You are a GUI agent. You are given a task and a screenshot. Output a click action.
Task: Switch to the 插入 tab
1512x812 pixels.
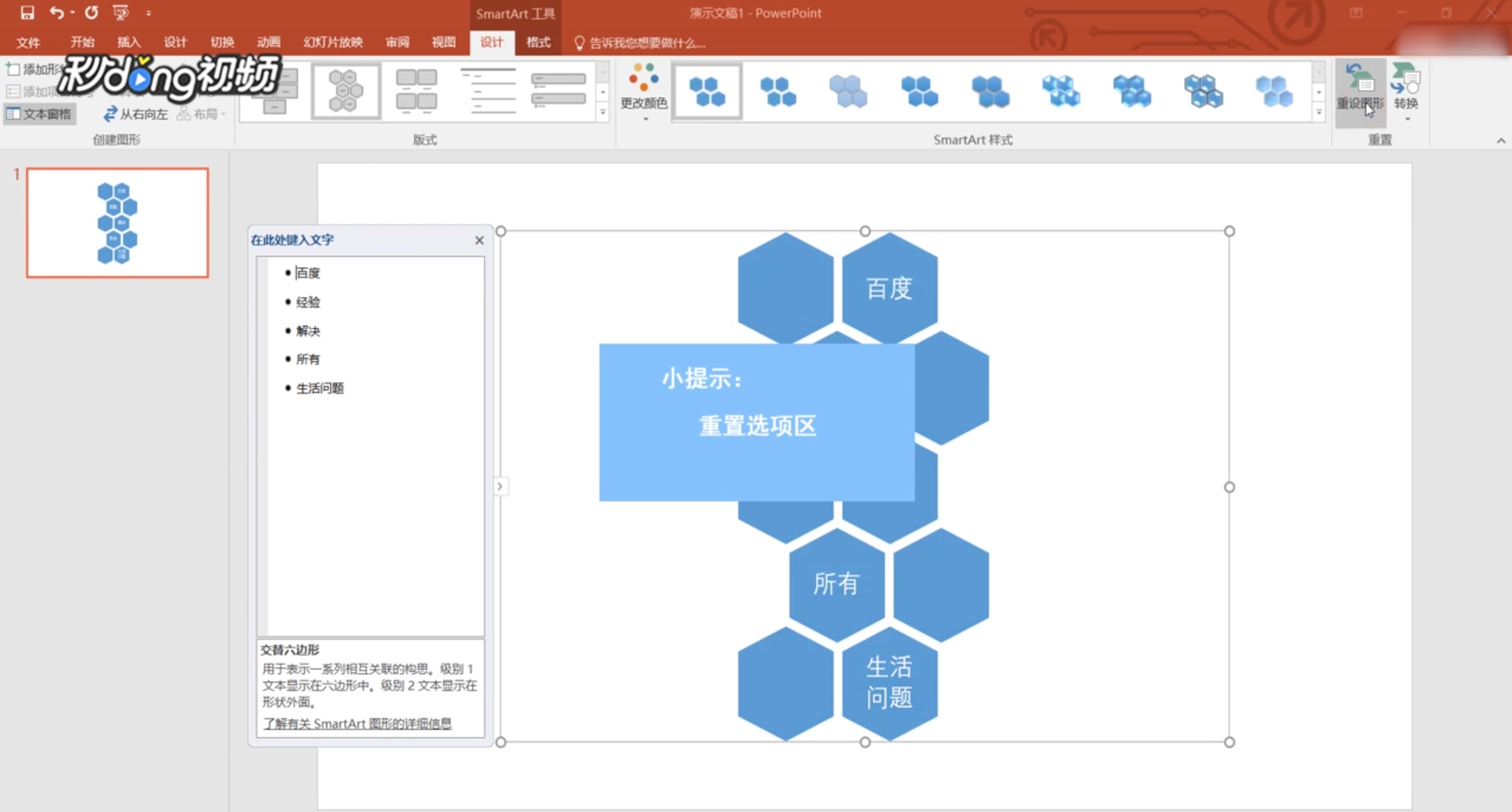[129, 43]
